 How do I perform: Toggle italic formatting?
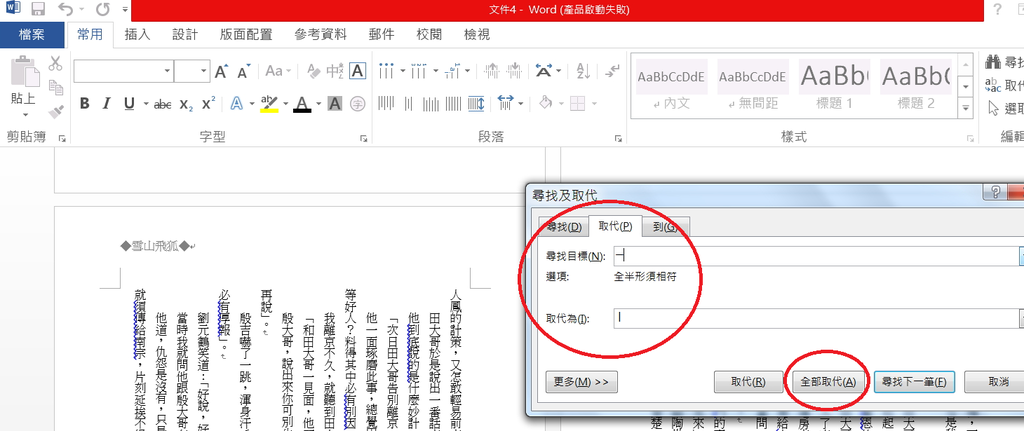pos(106,104)
